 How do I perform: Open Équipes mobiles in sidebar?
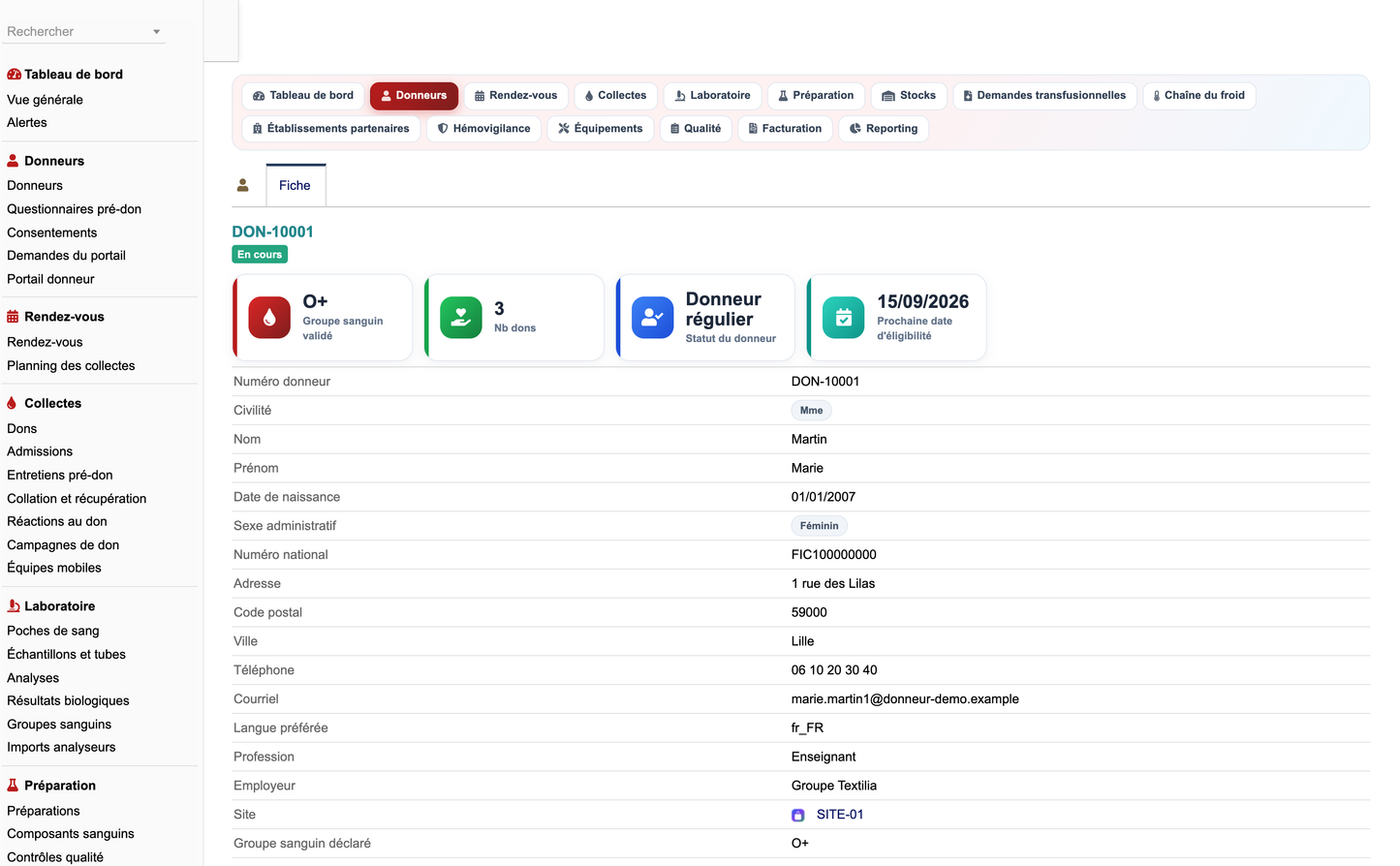point(54,568)
